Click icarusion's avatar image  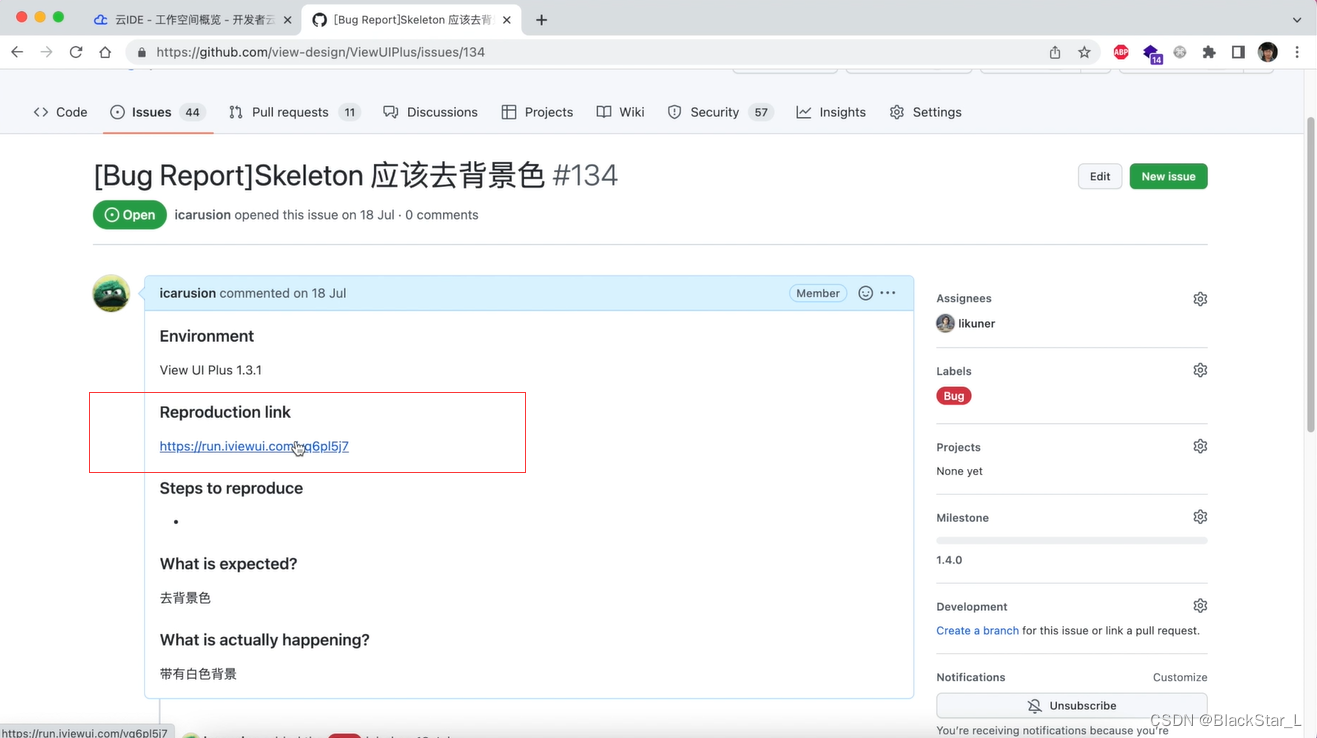[111, 293]
